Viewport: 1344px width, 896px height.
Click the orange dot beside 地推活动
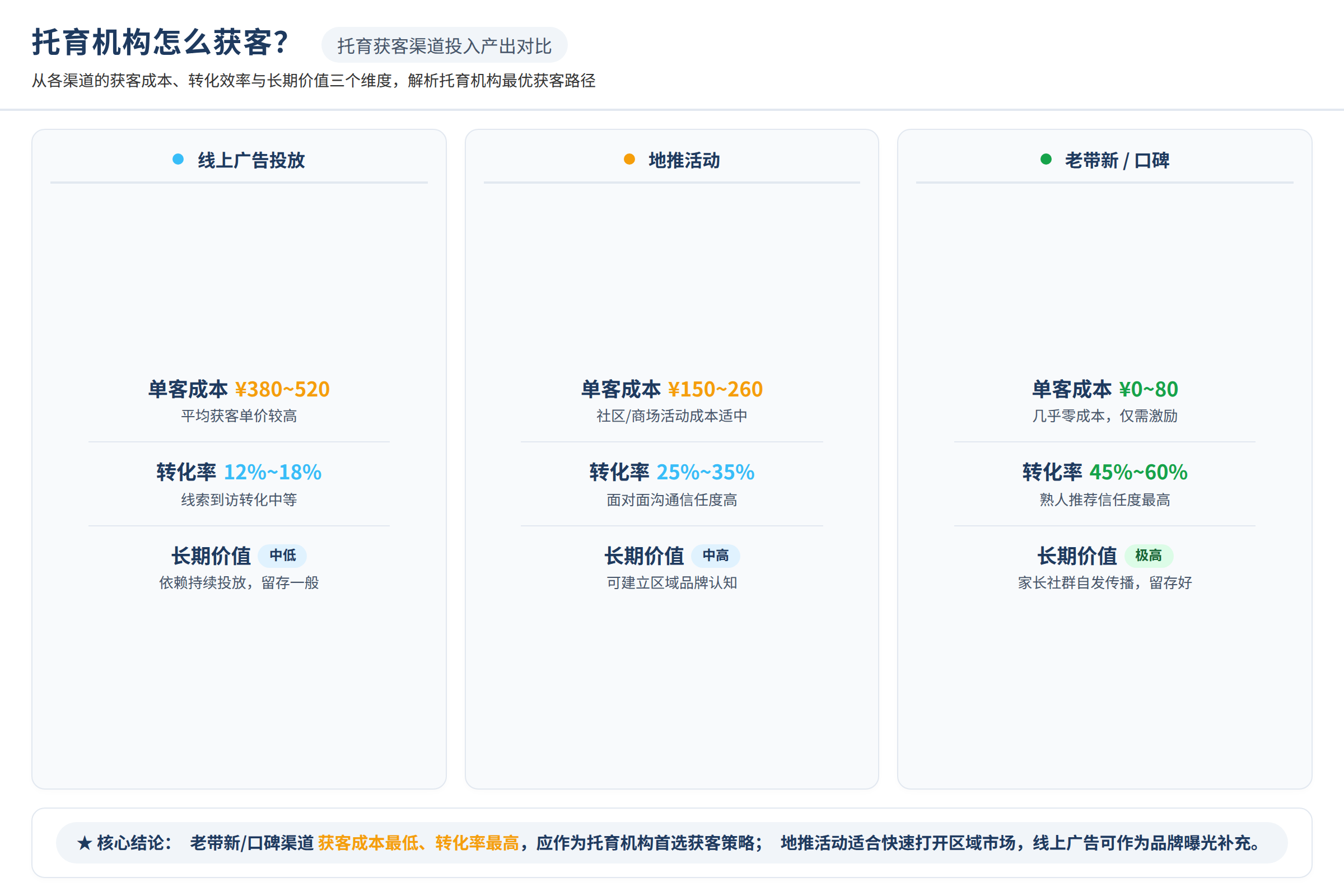coord(629,160)
